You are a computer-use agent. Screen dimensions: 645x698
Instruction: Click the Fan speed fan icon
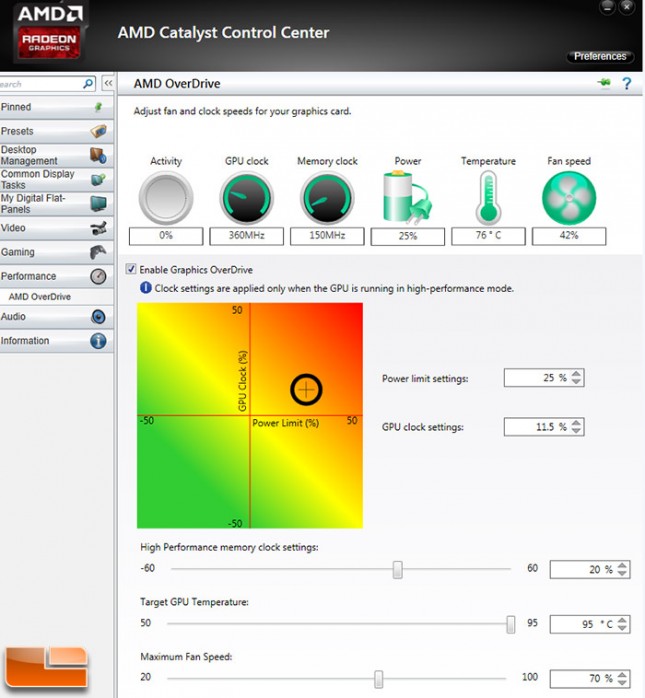pos(569,198)
